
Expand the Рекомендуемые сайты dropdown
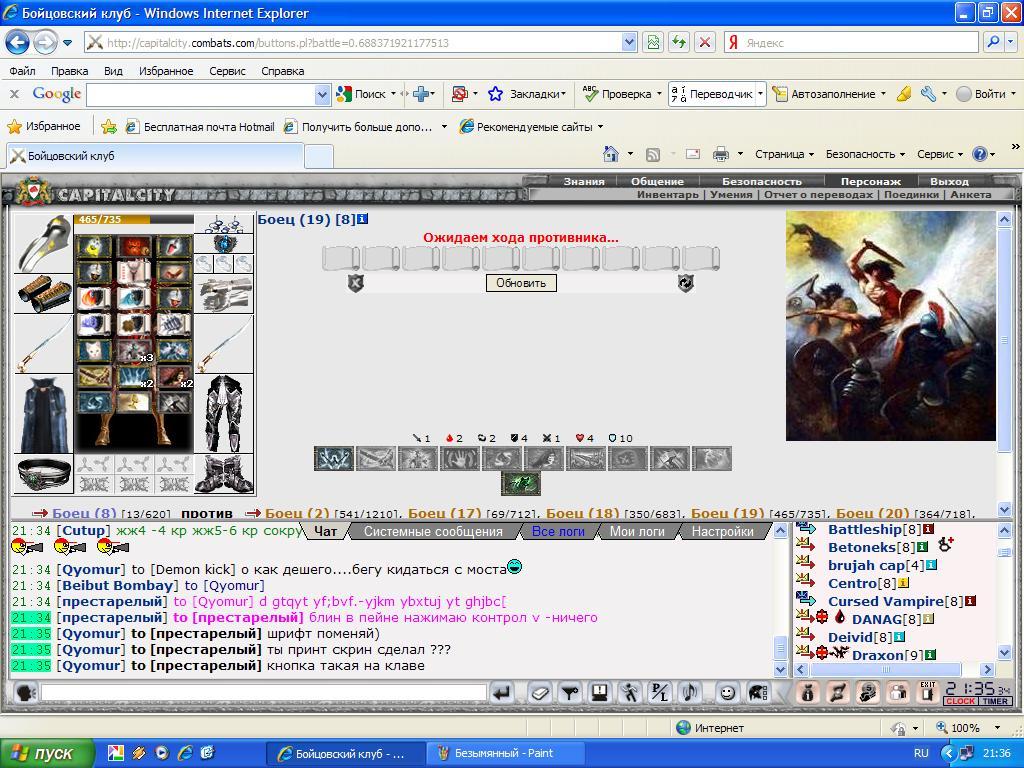pos(600,127)
